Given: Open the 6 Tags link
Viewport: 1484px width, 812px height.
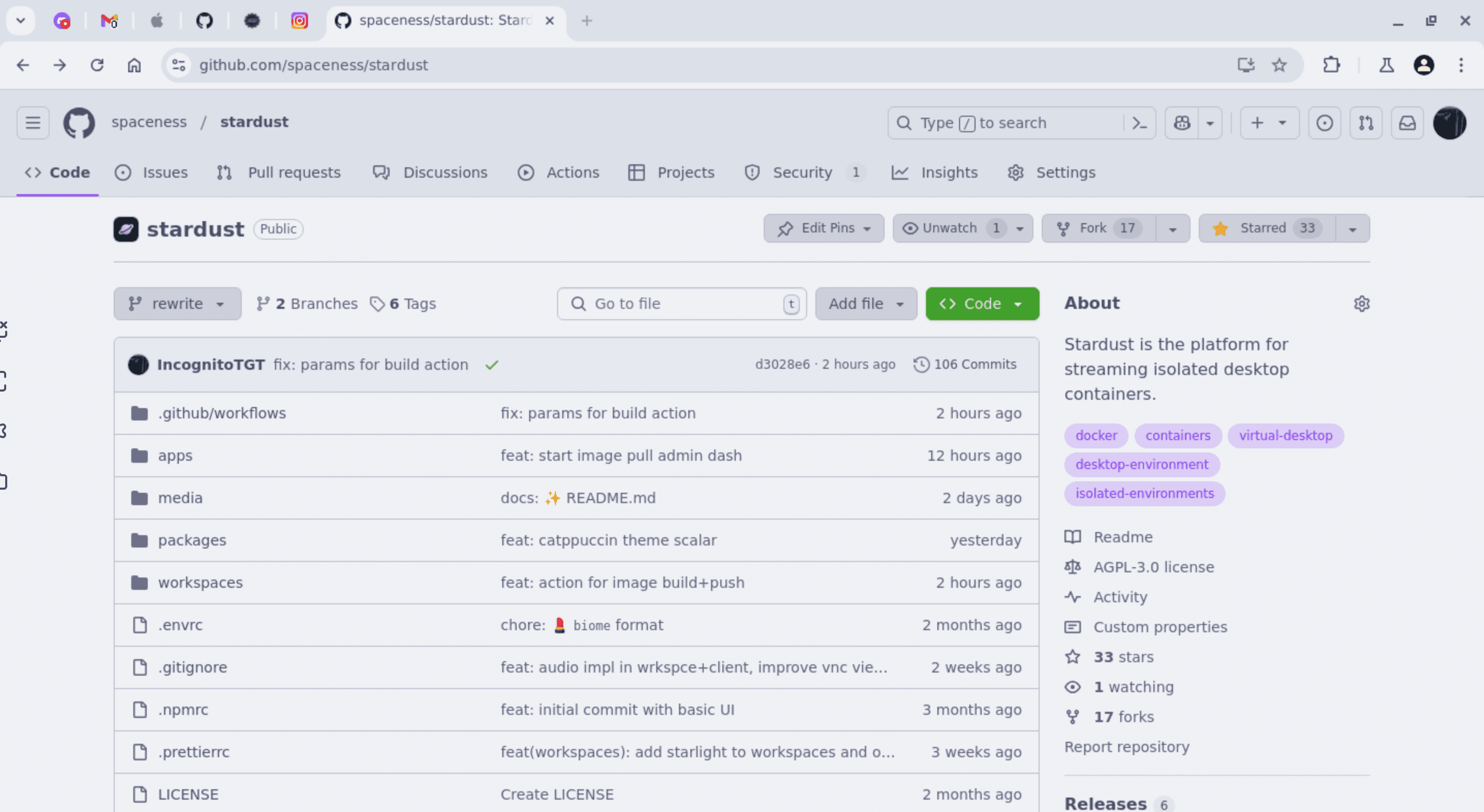Looking at the screenshot, I should [x=403, y=304].
